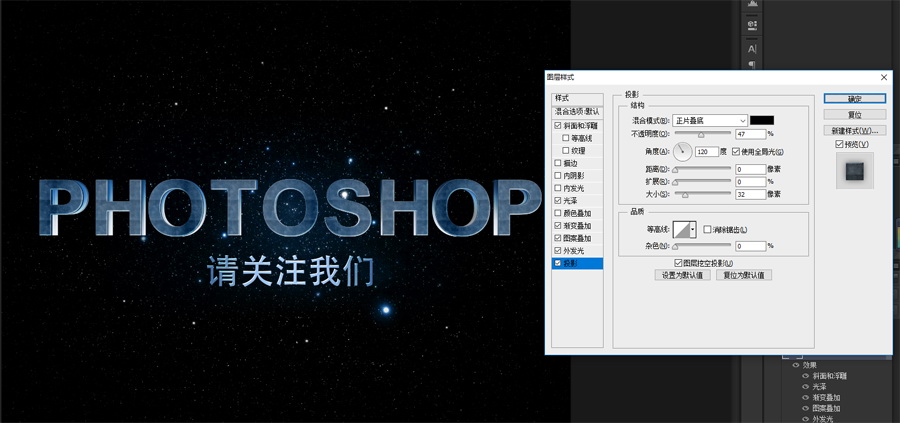Hide all 效果 in Layers panel
900x423 pixels.
click(796, 365)
